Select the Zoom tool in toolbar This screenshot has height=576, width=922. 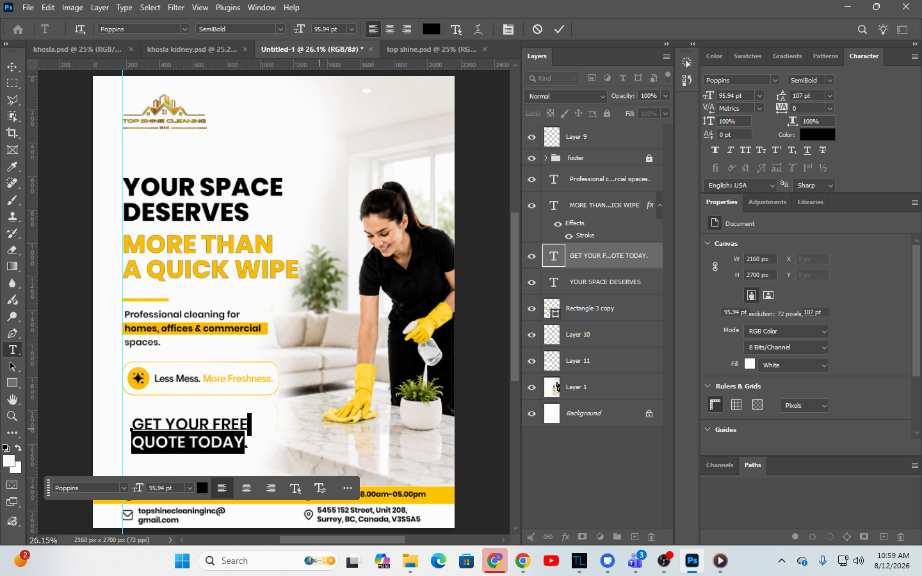pyautogui.click(x=12, y=416)
